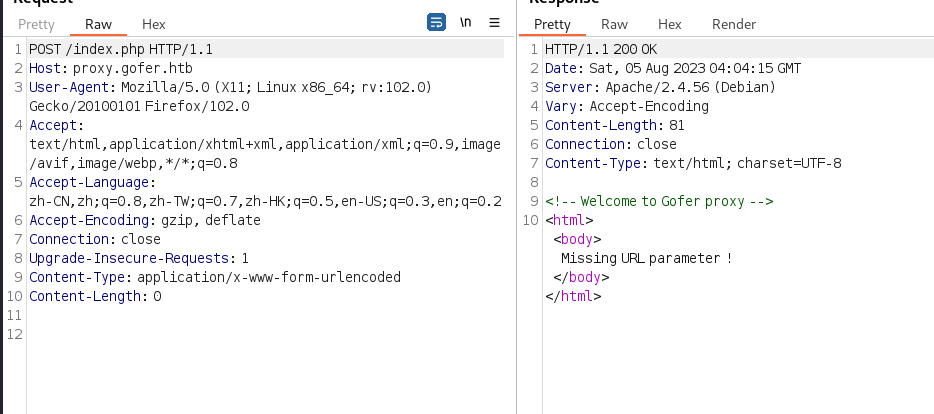The width and height of the screenshot is (934, 414).
Task: Select the Request Raw tab
Action: tap(98, 24)
